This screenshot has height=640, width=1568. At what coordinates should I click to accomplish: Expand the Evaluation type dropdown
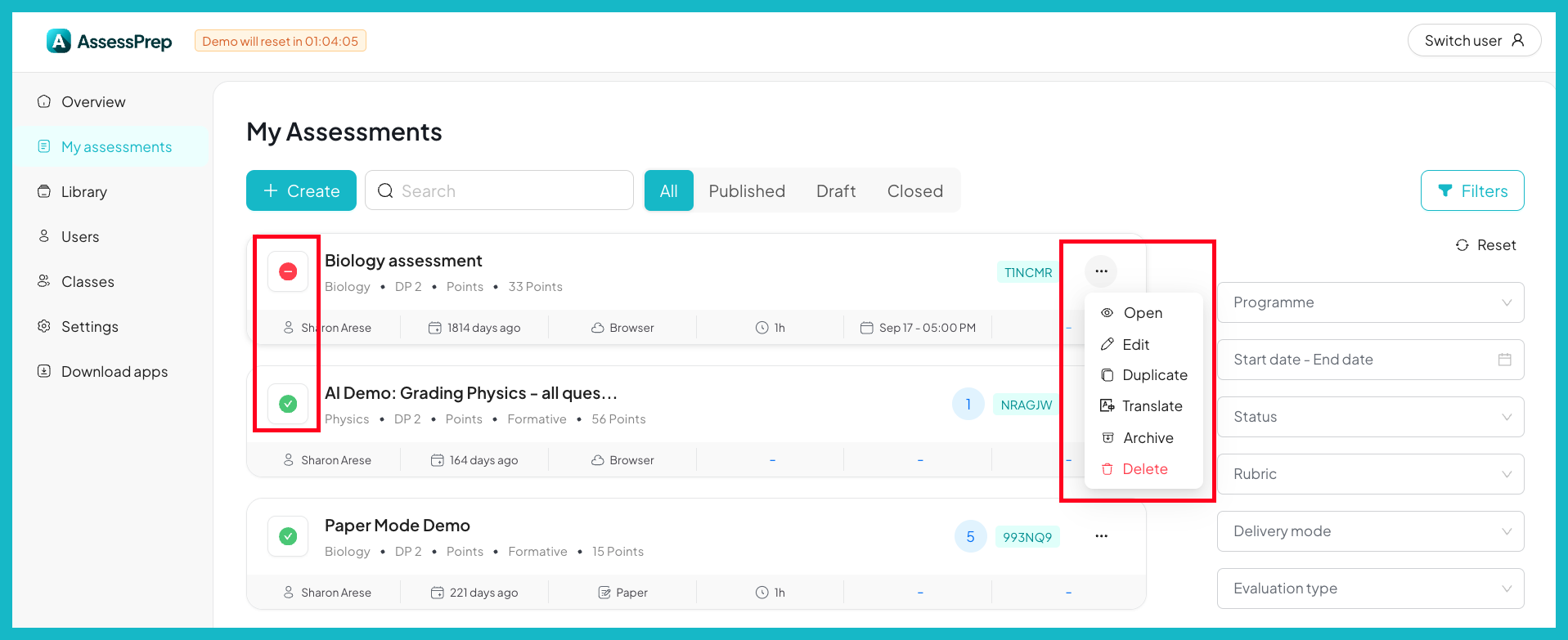pos(1371,589)
